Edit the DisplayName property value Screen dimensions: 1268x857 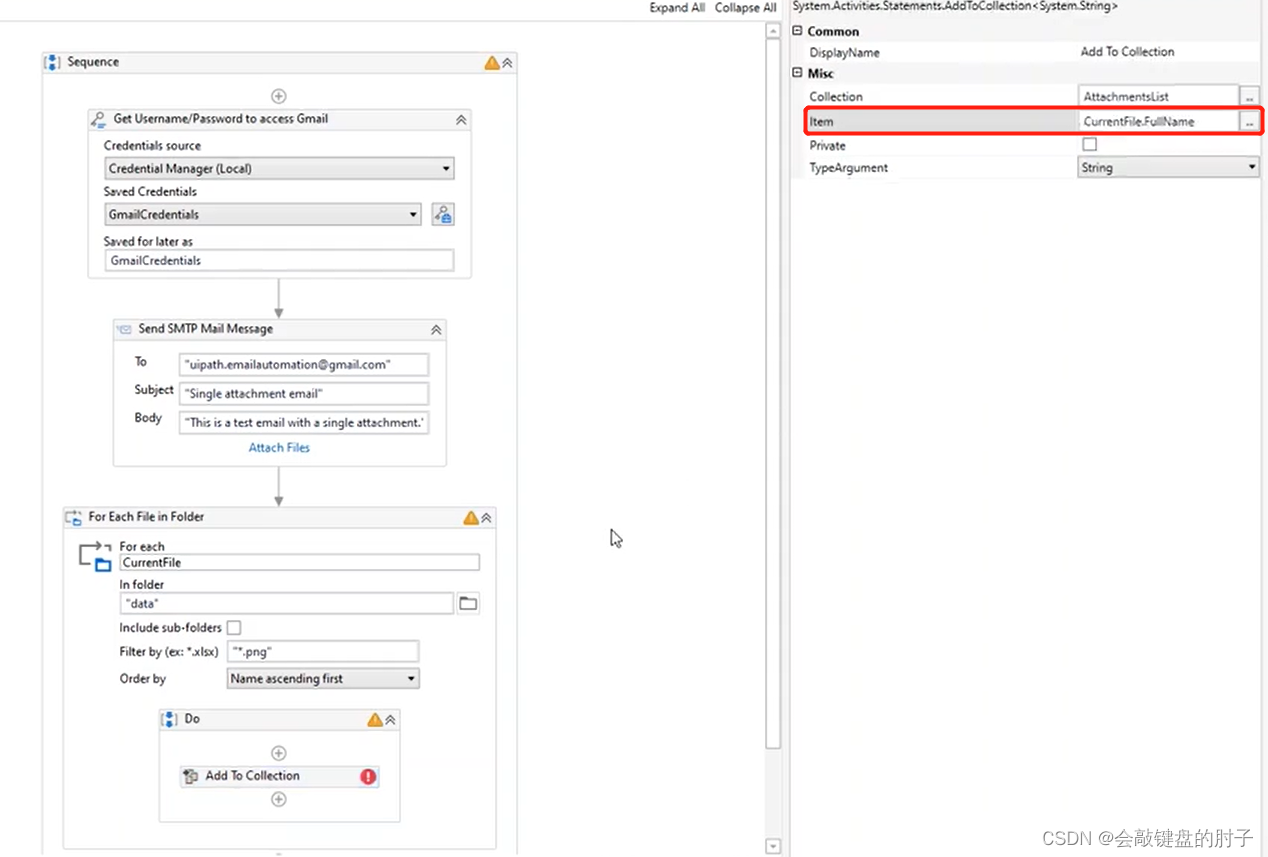point(1168,52)
